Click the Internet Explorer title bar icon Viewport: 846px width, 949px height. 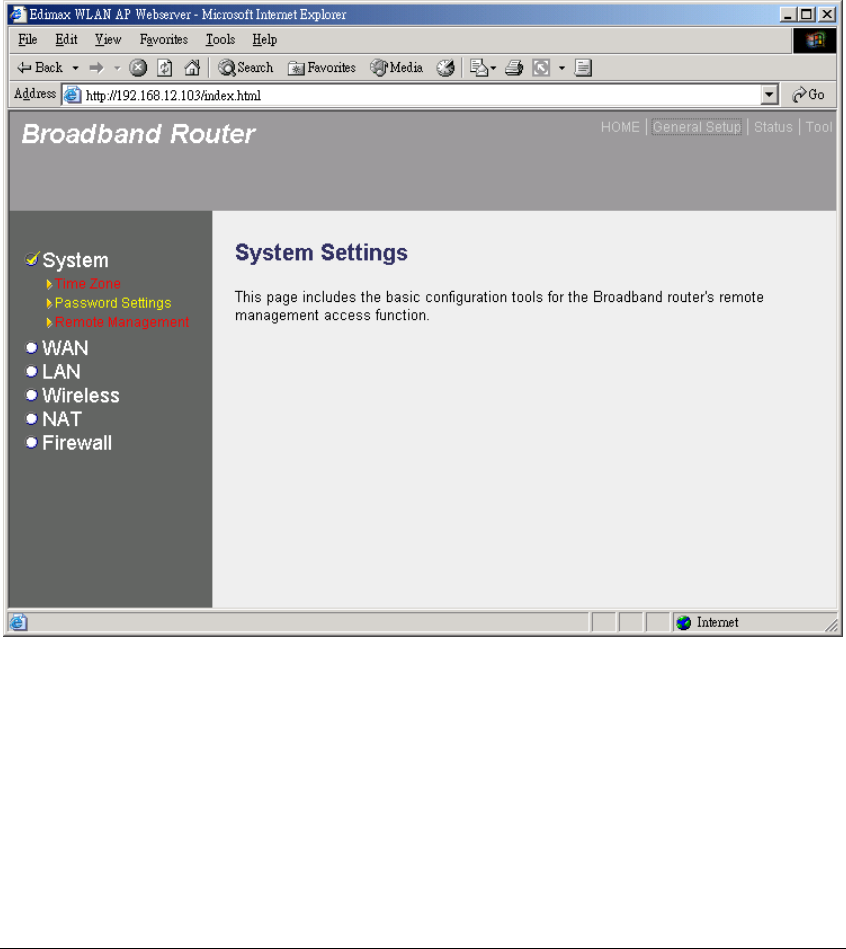[19, 15]
